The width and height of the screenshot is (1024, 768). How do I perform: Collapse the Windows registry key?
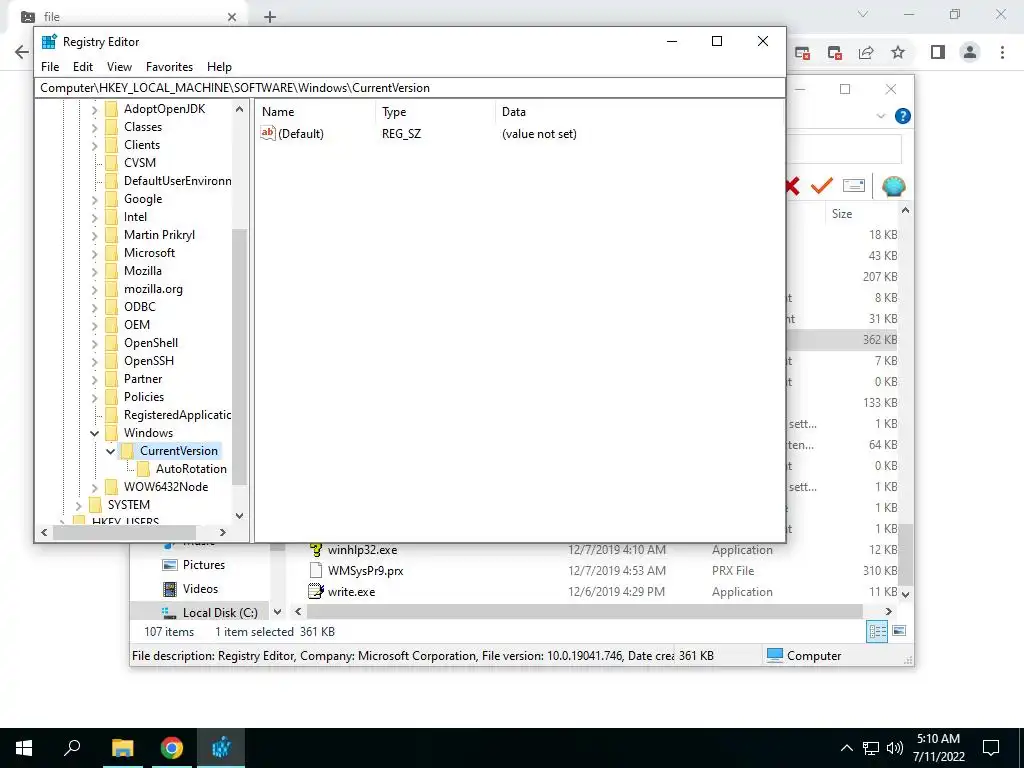(95, 433)
